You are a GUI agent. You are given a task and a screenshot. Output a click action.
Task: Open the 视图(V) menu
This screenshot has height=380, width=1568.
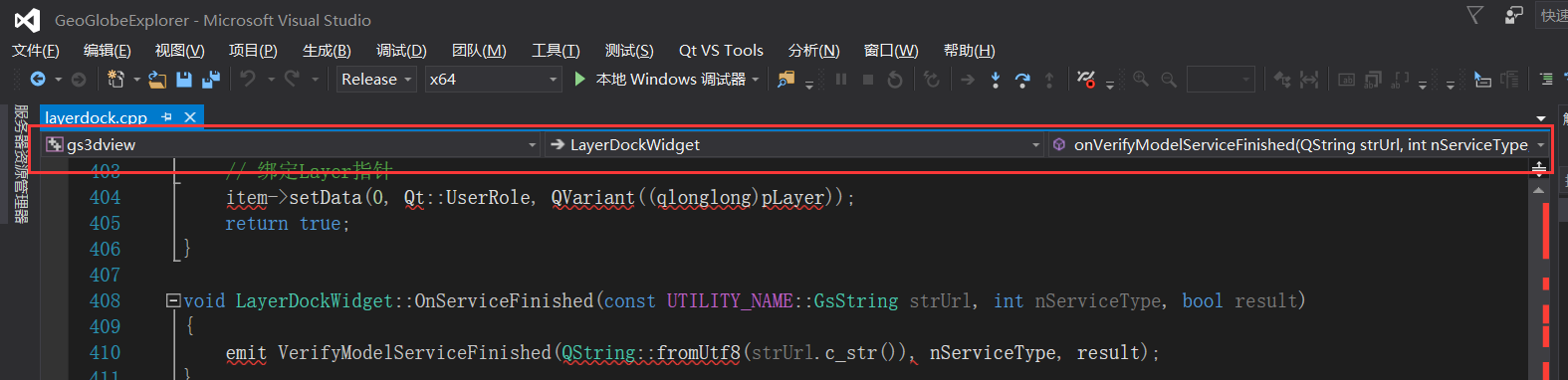coord(180,51)
